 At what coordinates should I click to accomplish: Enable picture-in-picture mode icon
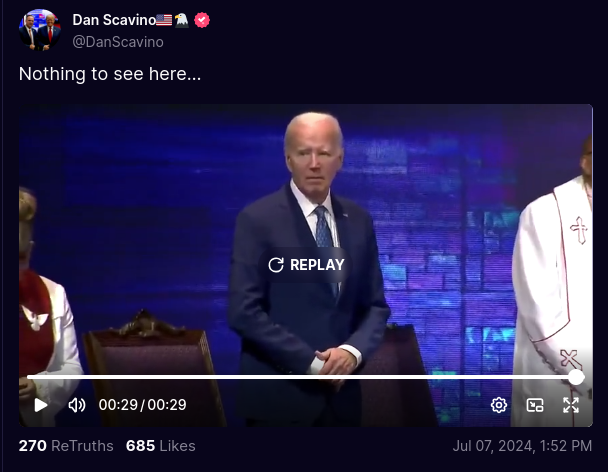tap(535, 405)
